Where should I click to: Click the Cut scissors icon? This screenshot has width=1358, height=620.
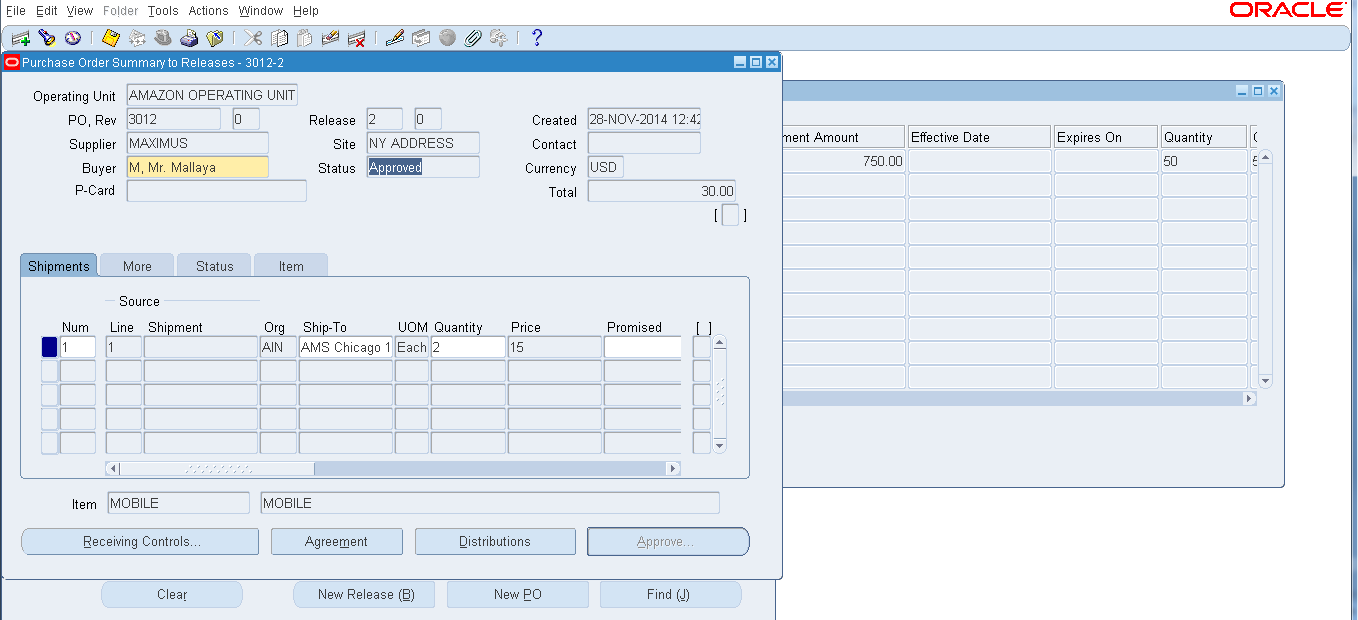[253, 38]
